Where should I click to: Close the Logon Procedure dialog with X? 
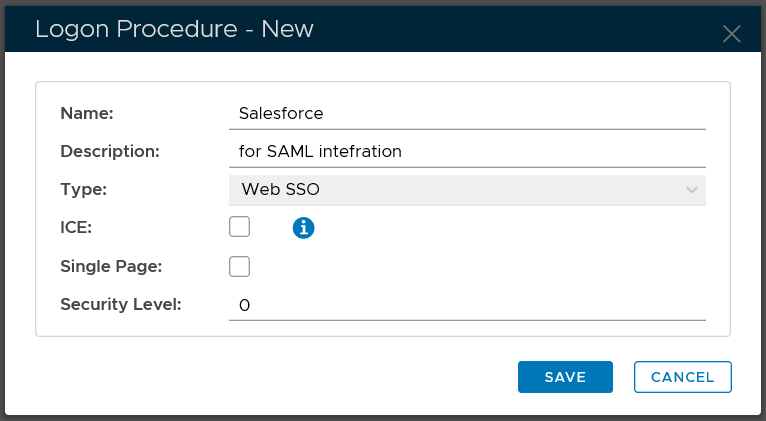coord(731,34)
